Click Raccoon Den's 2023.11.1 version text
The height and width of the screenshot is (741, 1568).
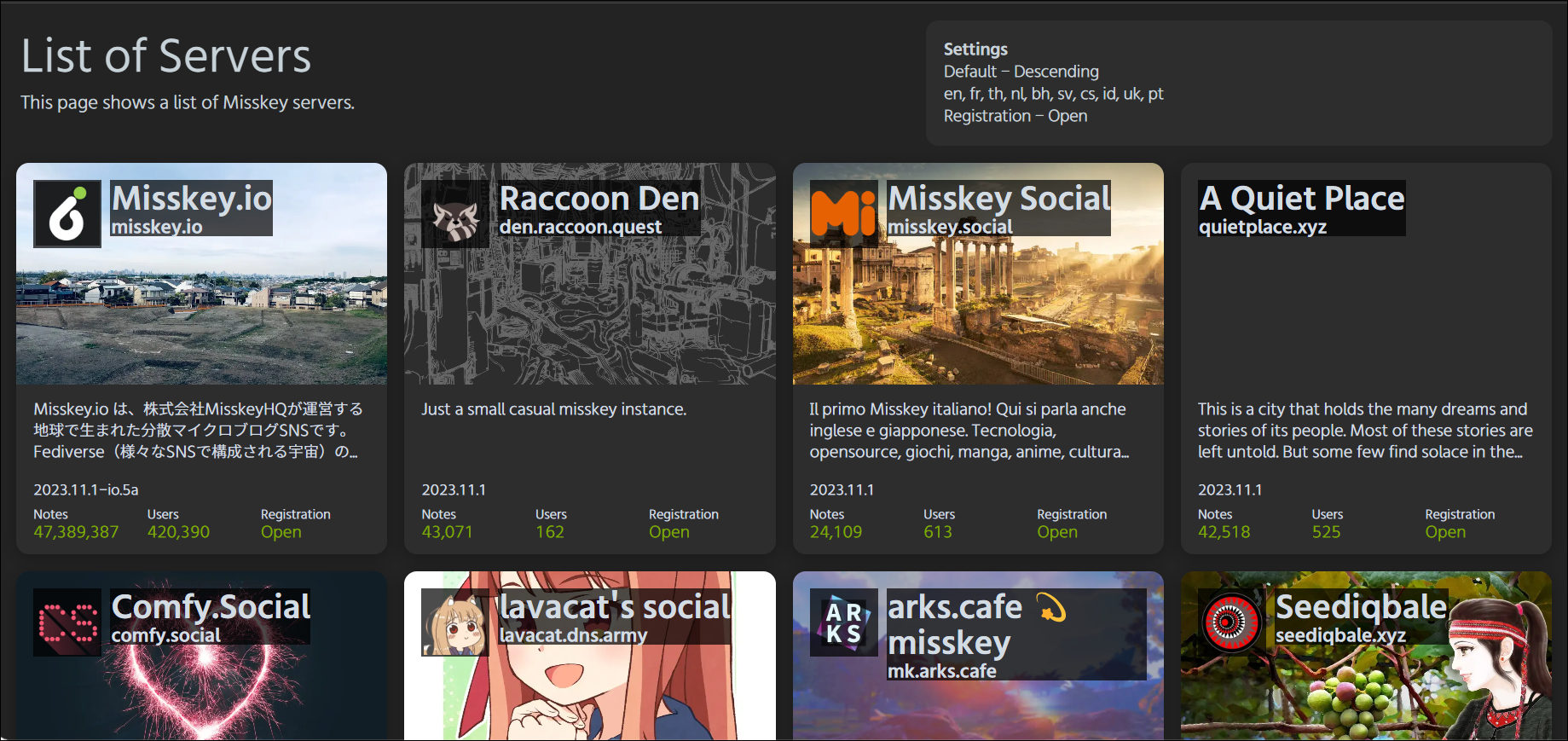click(454, 489)
